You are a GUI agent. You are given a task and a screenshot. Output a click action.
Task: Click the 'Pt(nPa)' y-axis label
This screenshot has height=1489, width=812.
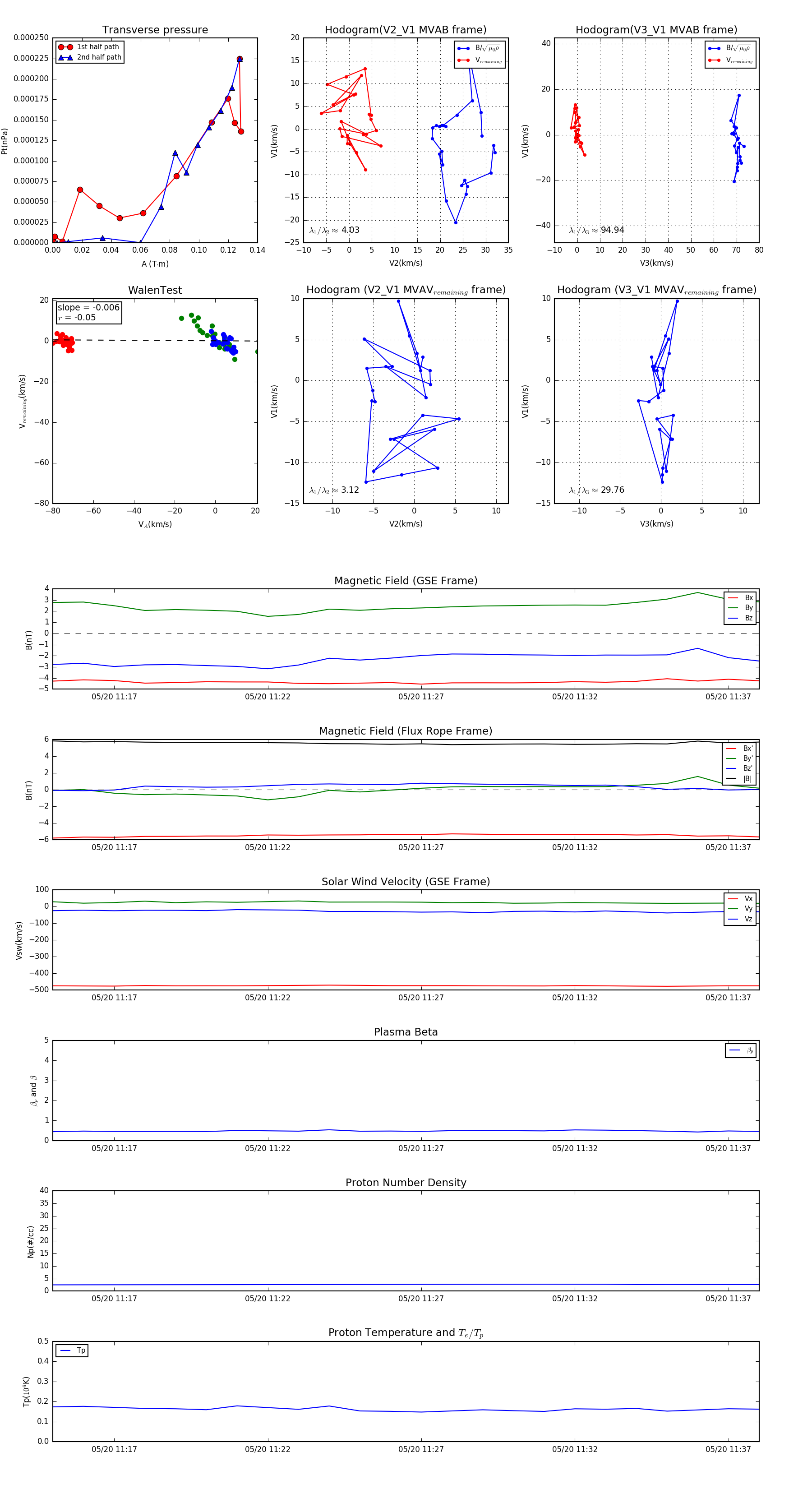point(5,140)
